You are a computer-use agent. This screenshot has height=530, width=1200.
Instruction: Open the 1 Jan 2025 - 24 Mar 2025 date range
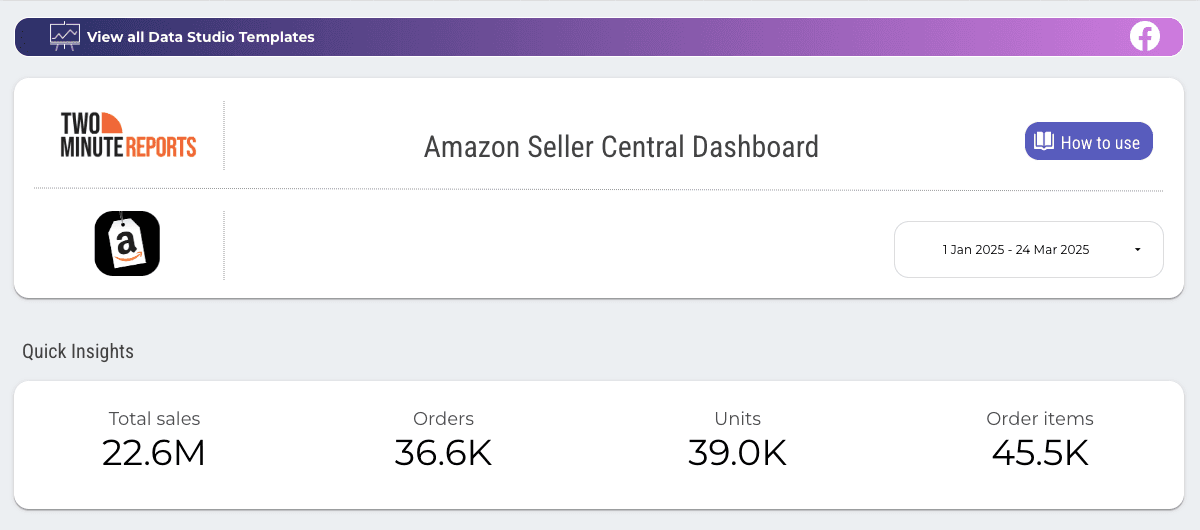point(1015,250)
